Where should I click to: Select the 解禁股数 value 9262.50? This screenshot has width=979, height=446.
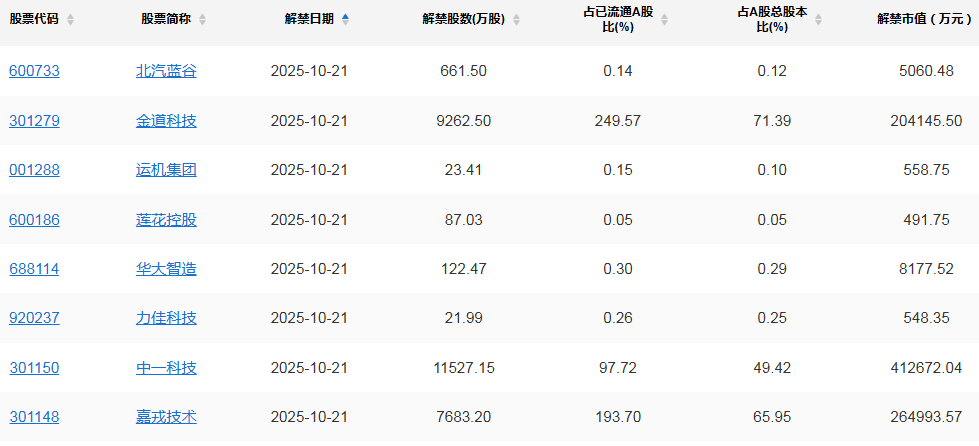click(x=463, y=121)
